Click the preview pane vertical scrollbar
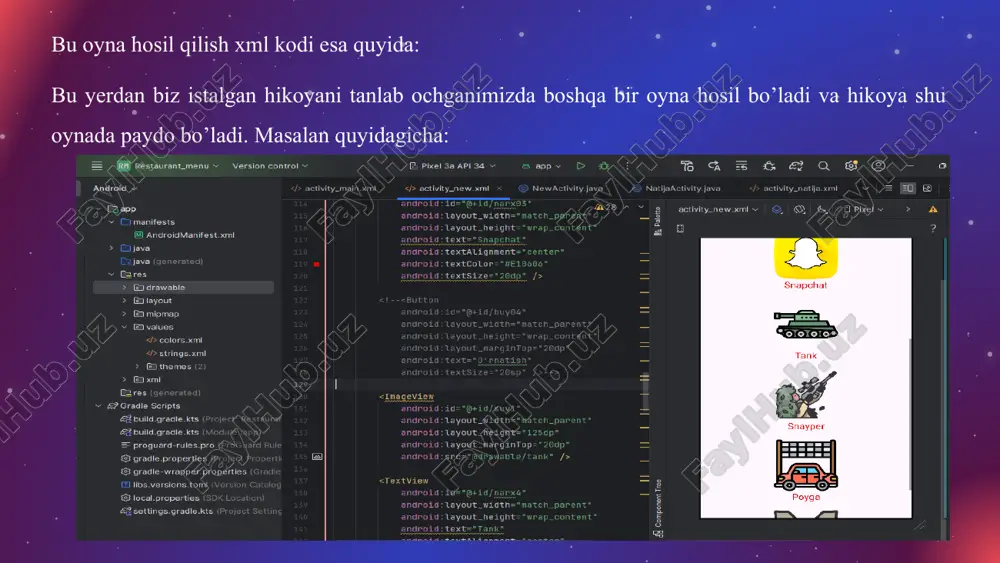 click(910, 414)
